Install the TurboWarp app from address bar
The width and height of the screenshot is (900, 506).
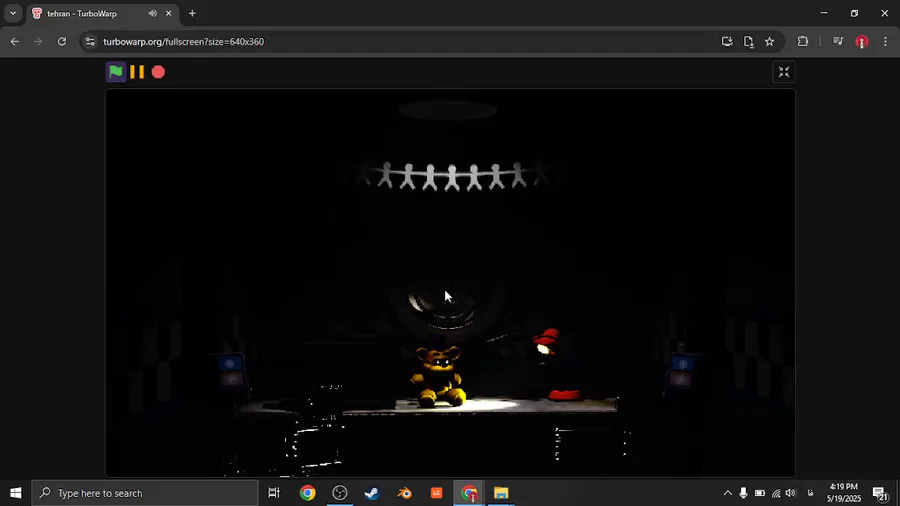click(727, 41)
